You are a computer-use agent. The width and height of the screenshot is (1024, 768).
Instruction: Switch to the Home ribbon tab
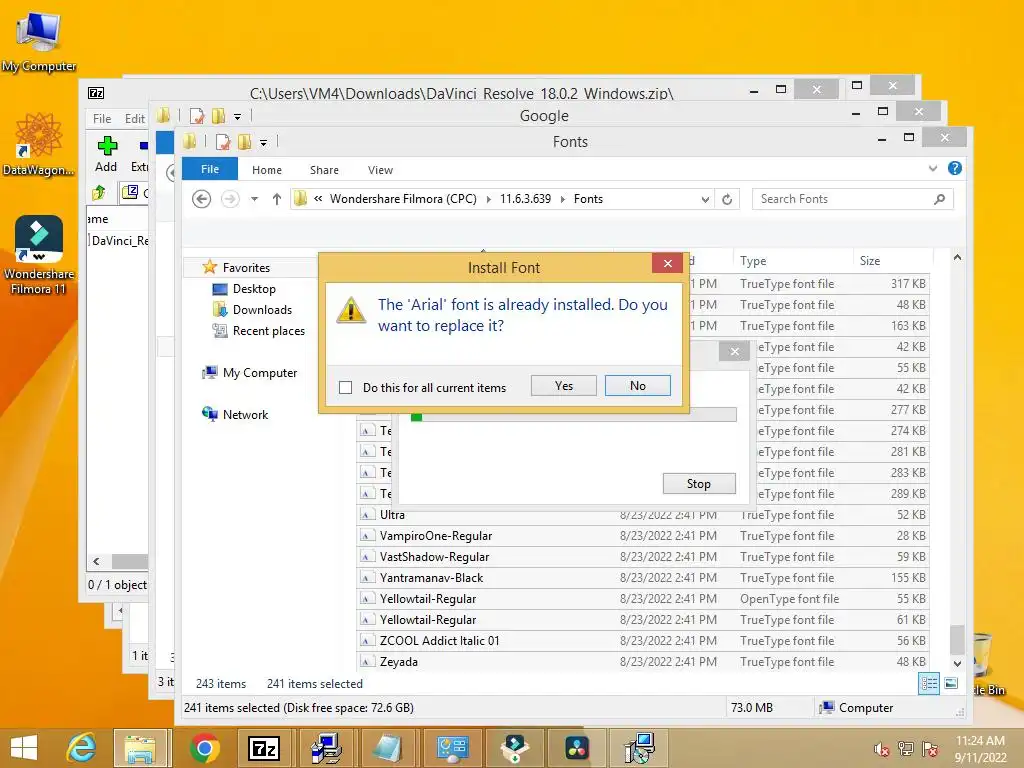click(x=266, y=170)
